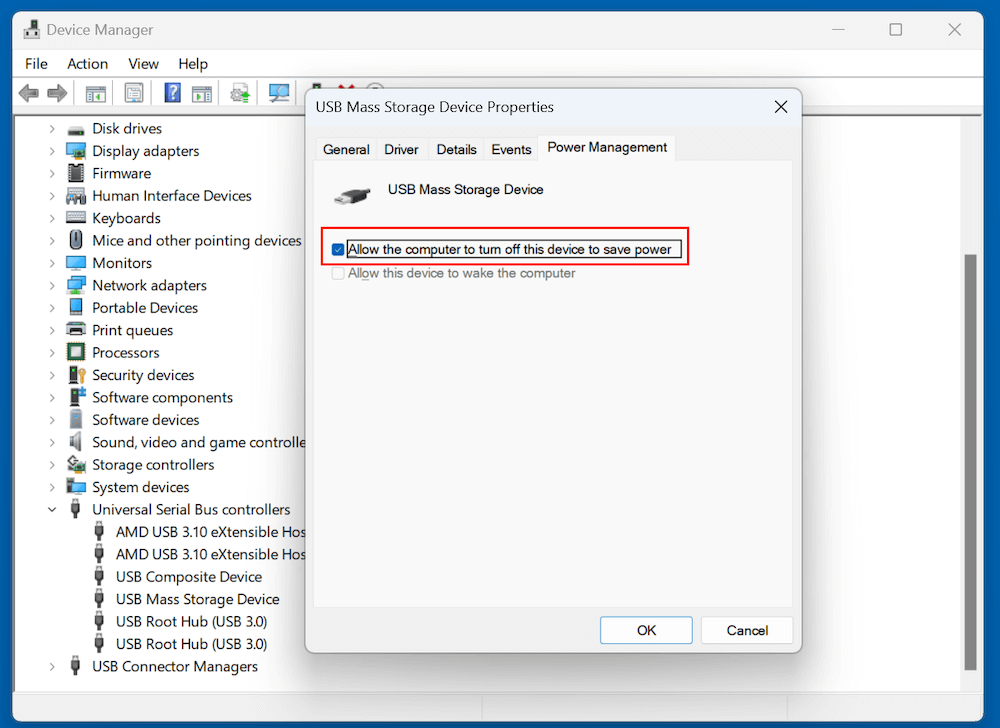The height and width of the screenshot is (728, 1000).
Task: Click the Firmware chip icon
Action: click(76, 173)
